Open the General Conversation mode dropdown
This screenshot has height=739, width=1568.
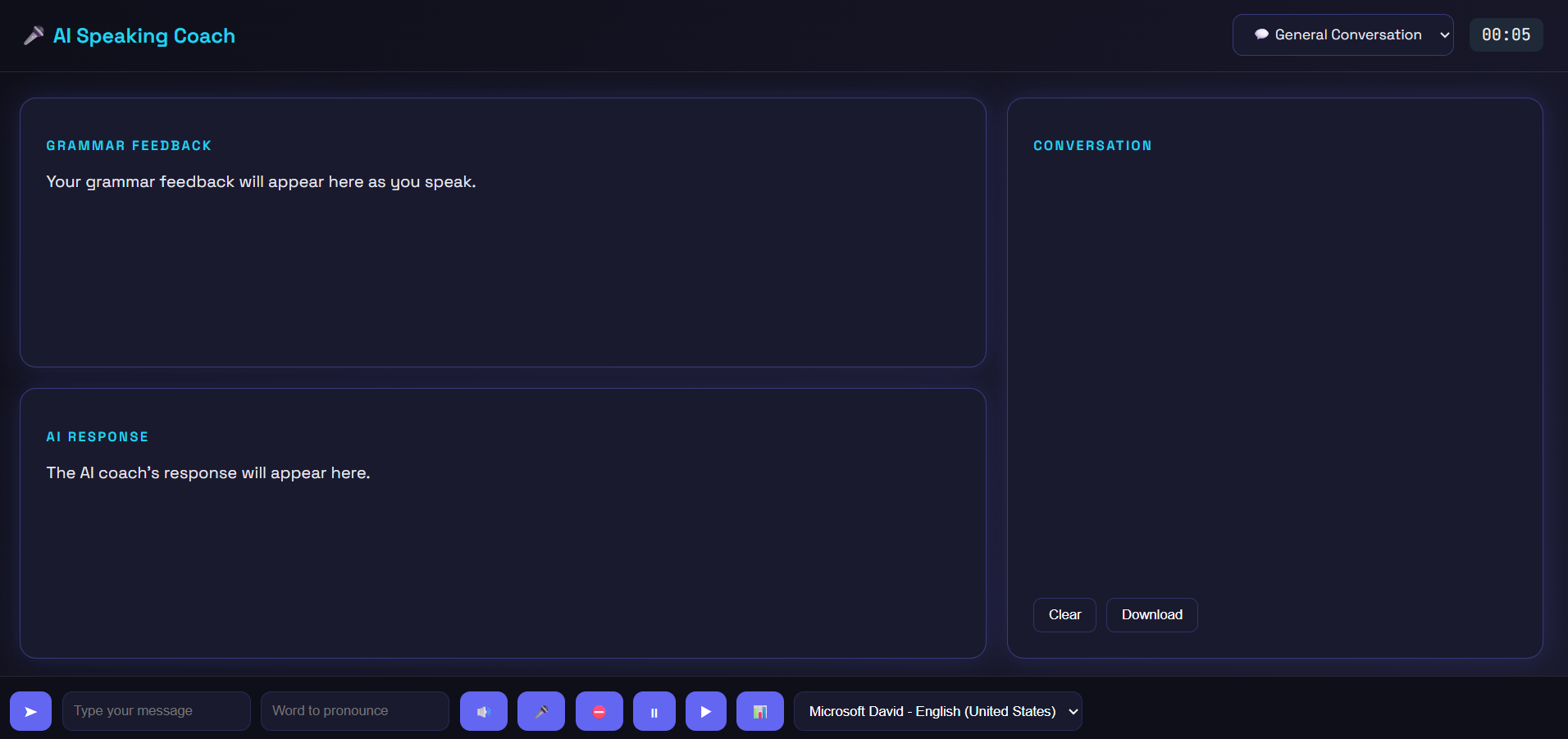(1342, 34)
